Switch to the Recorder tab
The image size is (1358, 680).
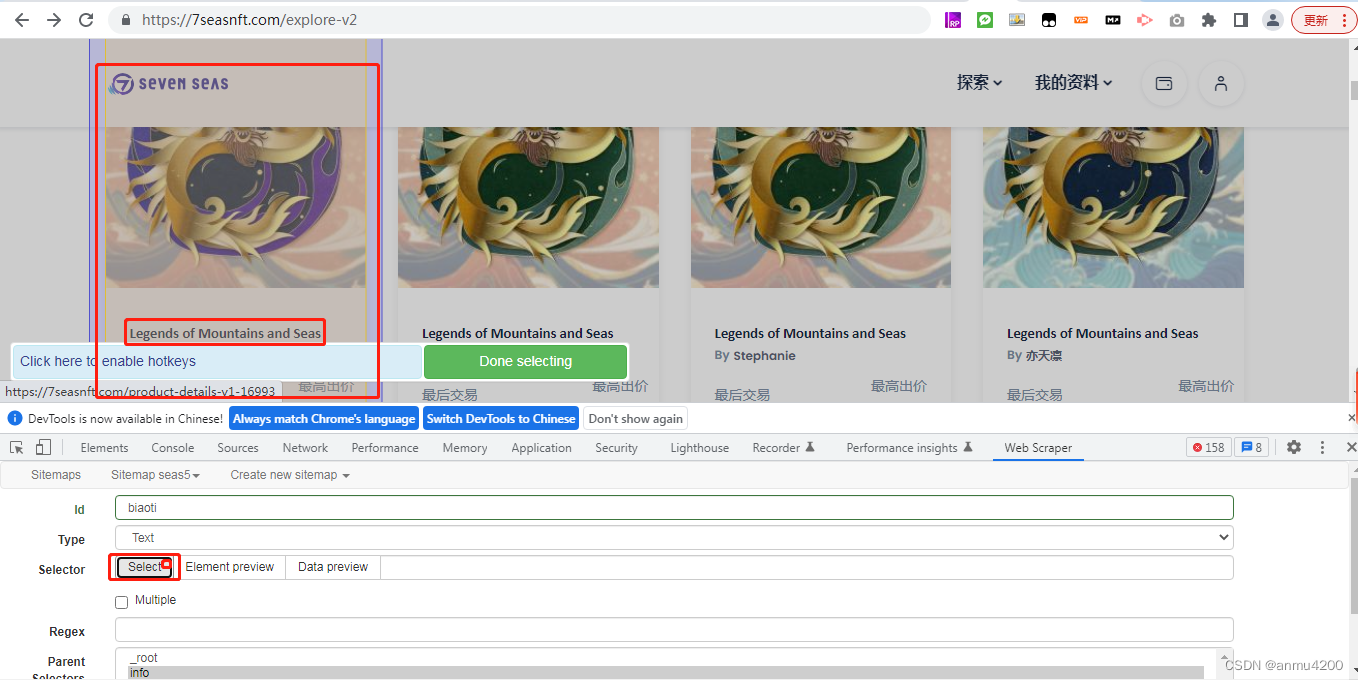click(784, 448)
